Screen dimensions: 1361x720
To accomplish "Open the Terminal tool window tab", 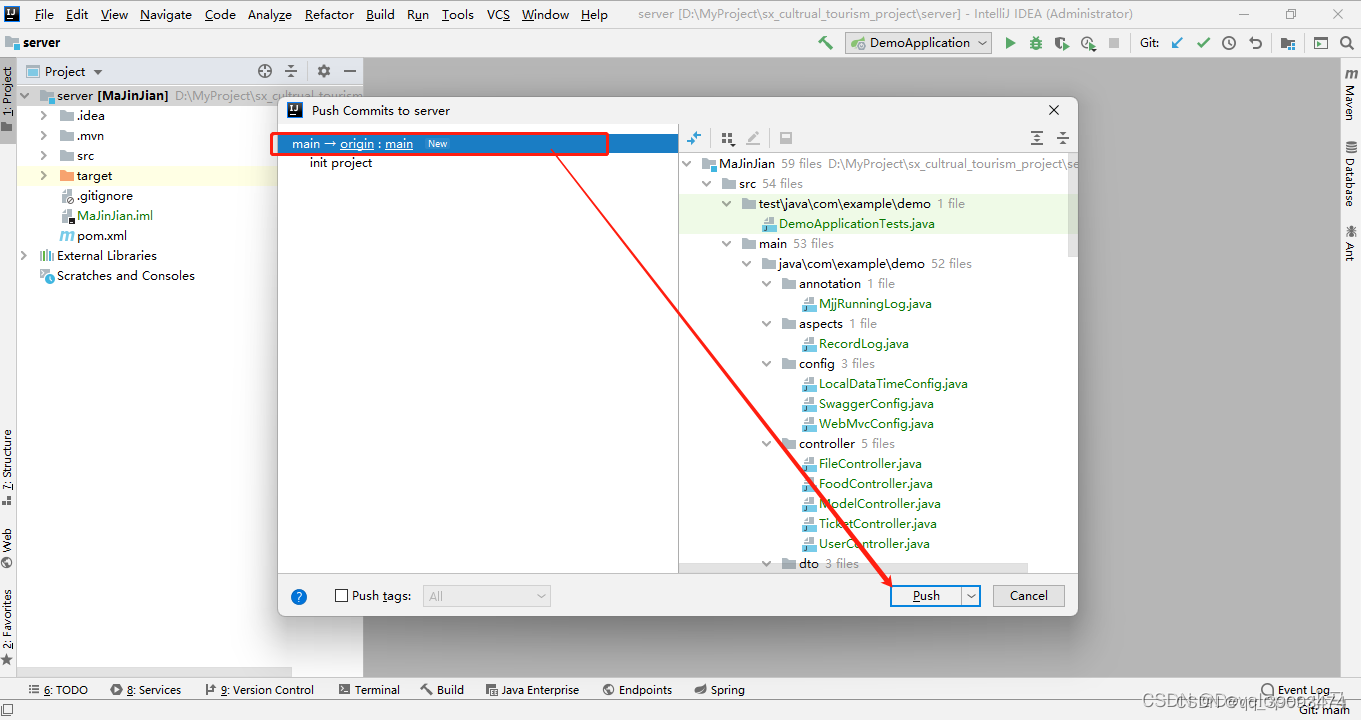I will (369, 690).
